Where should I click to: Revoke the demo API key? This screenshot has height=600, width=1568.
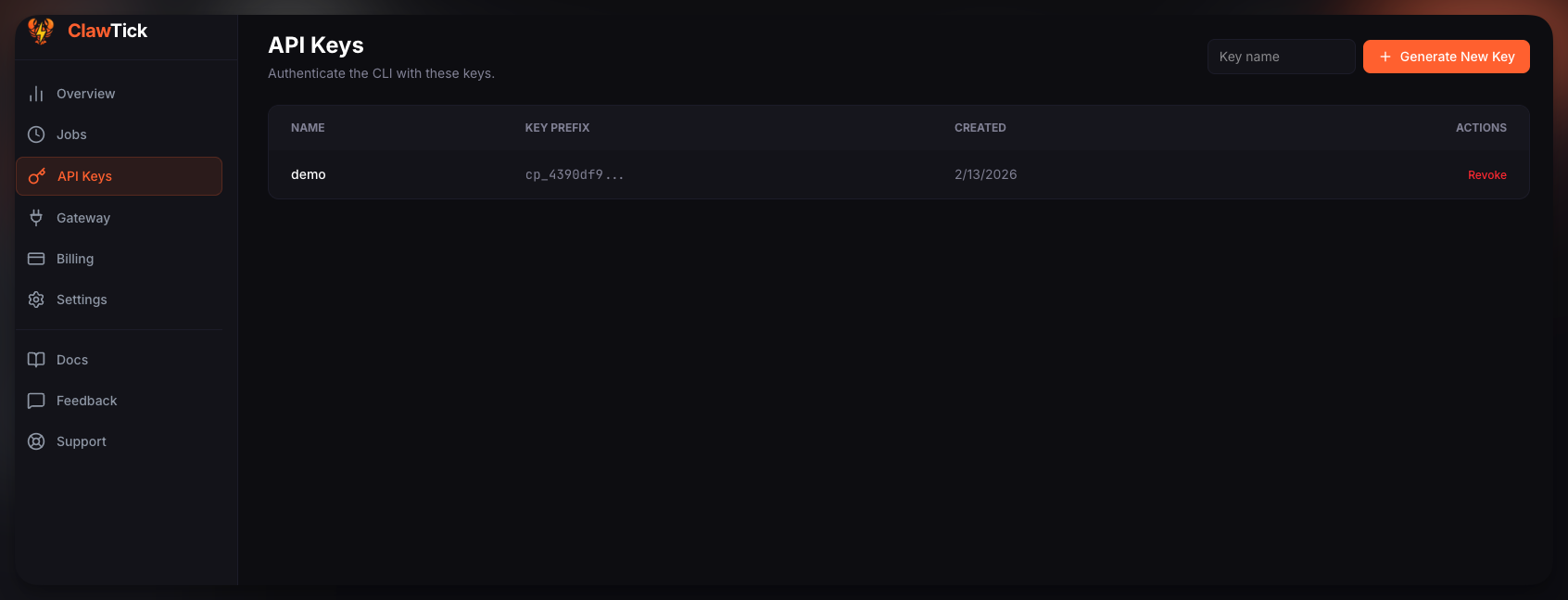1486,175
